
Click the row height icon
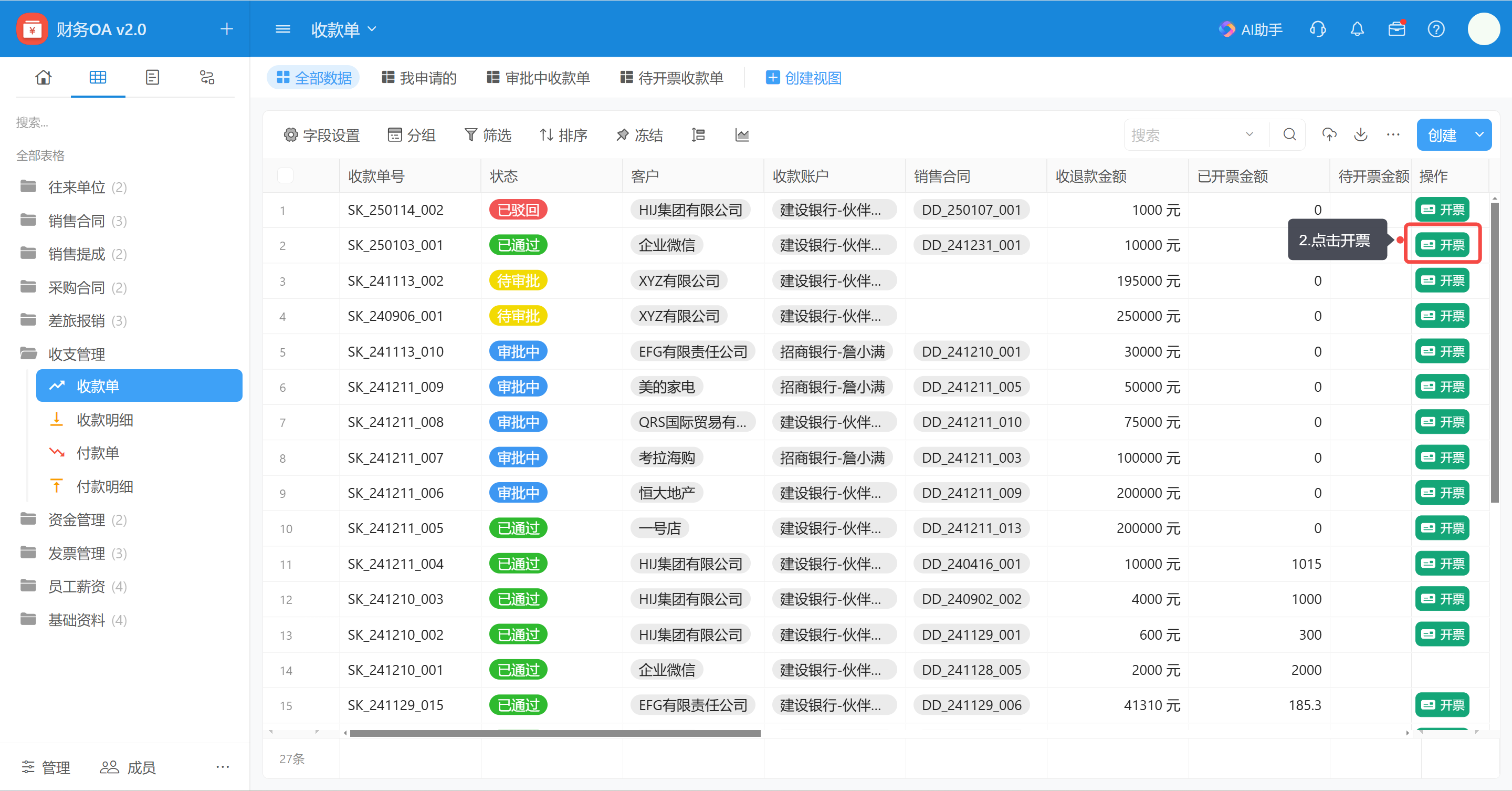click(698, 135)
